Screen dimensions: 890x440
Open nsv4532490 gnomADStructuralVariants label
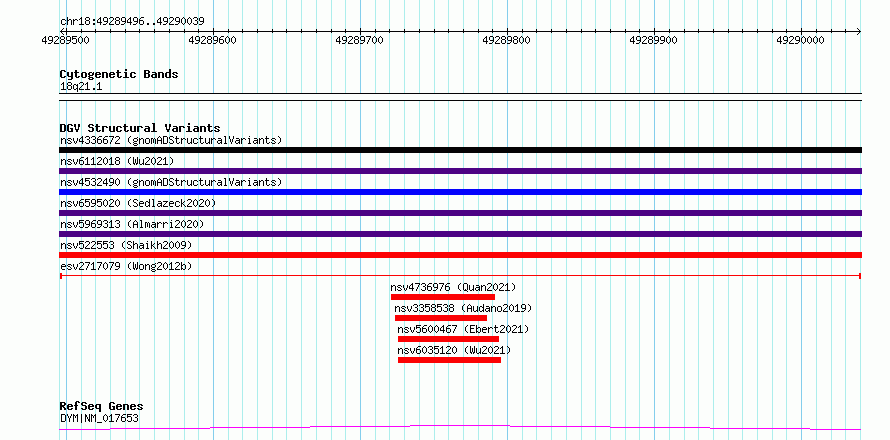coord(171,182)
